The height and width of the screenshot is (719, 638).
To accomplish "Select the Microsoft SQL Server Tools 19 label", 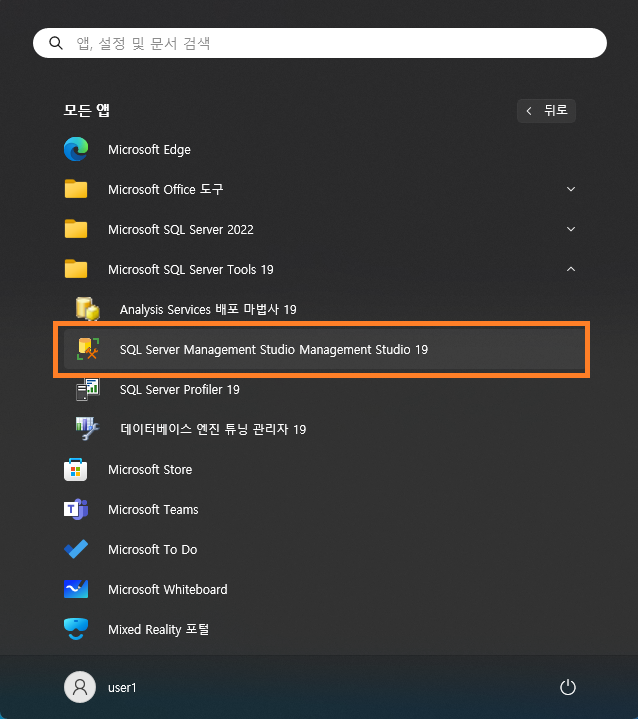I will point(191,269).
